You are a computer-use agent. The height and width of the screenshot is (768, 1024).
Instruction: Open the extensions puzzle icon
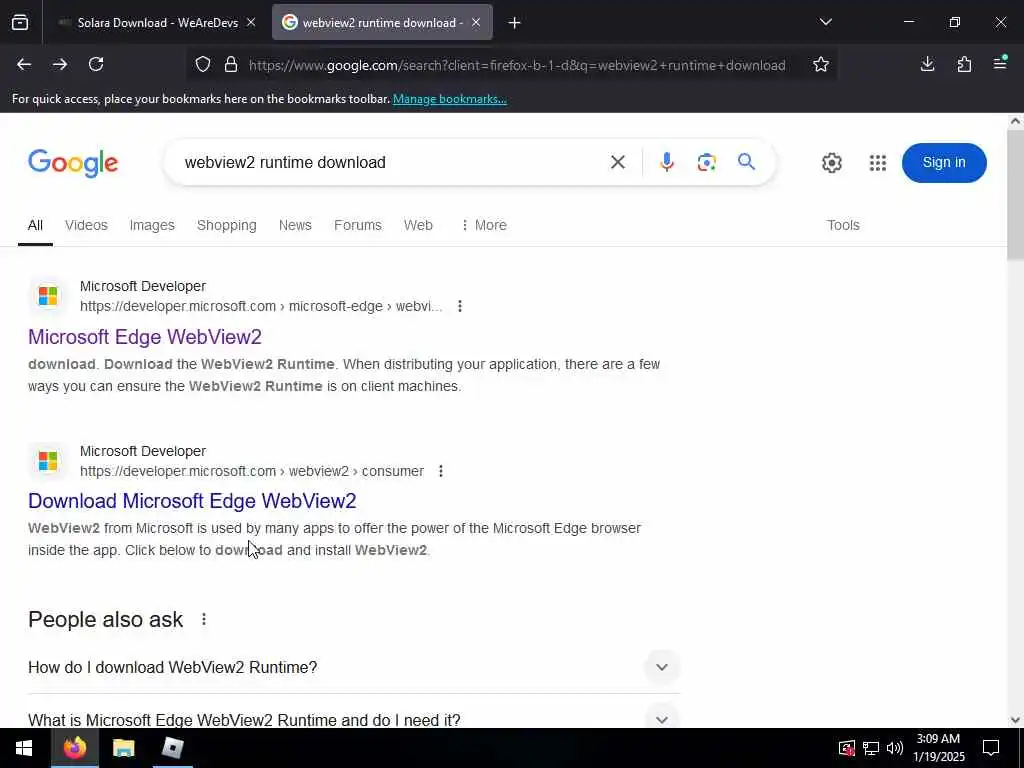tap(964, 64)
